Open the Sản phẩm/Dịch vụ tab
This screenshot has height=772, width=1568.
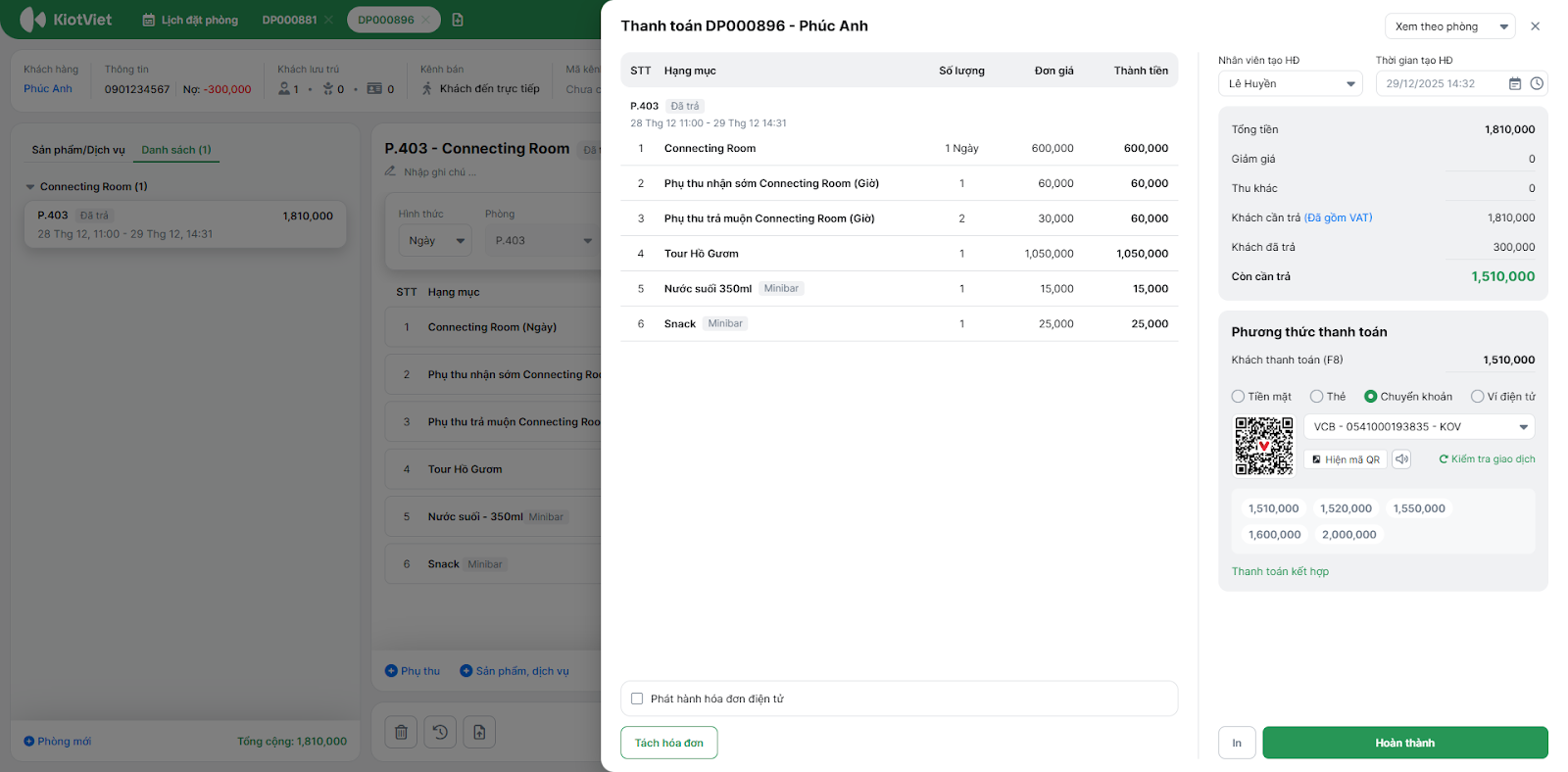pyautogui.click(x=78, y=150)
